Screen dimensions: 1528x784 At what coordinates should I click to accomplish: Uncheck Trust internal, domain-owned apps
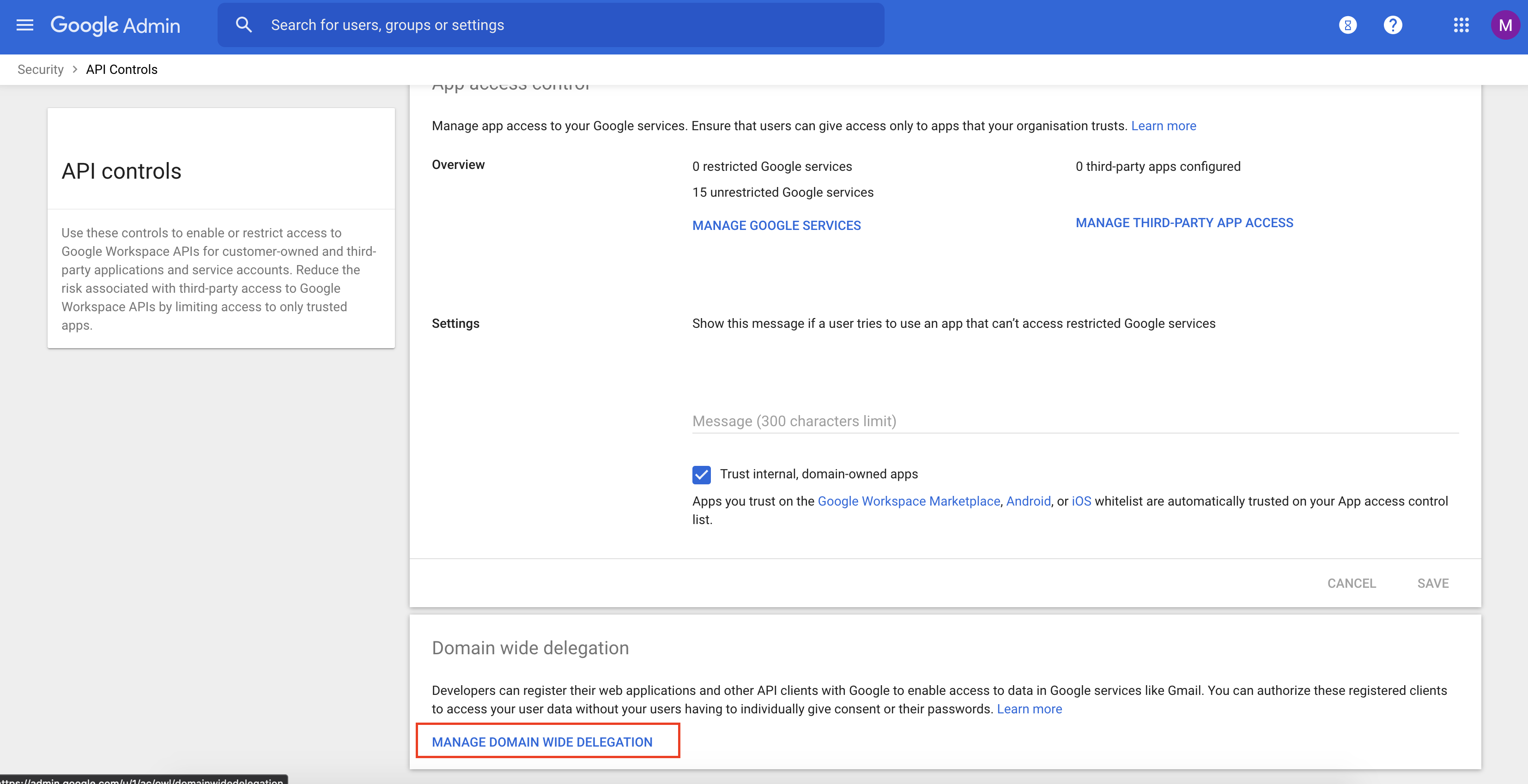(x=701, y=475)
